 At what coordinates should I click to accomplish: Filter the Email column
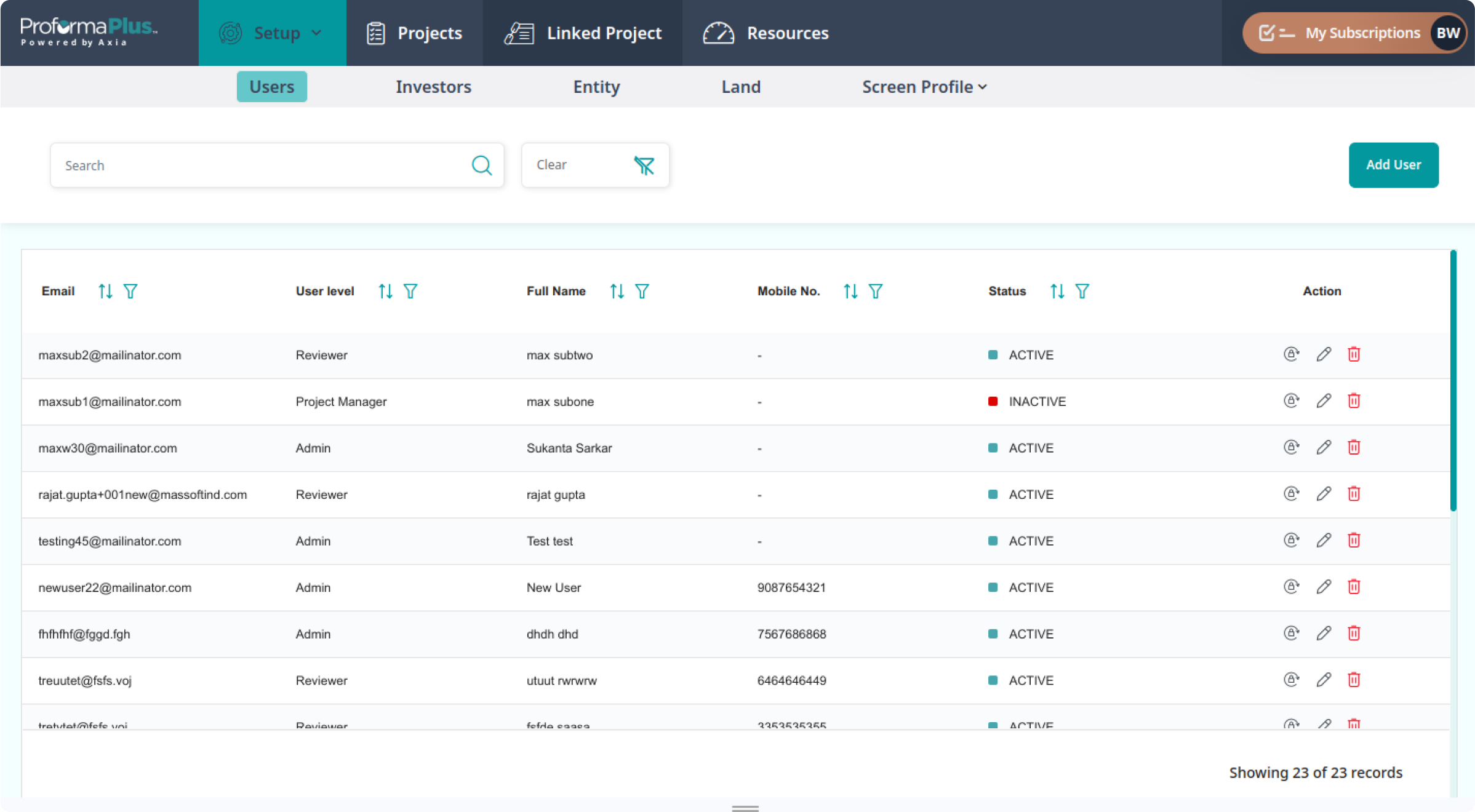pos(130,291)
